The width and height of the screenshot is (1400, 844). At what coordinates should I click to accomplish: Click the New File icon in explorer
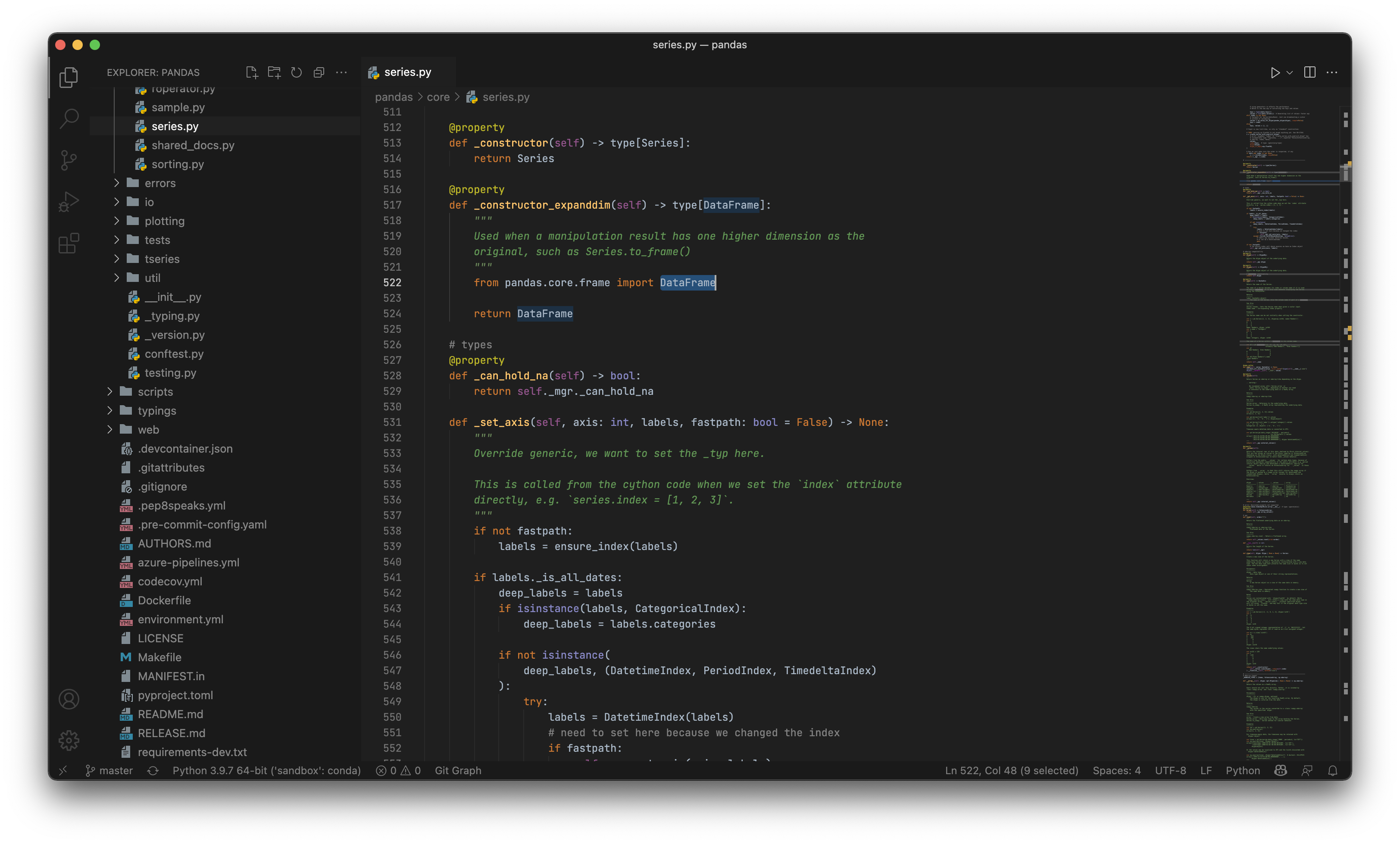252,72
